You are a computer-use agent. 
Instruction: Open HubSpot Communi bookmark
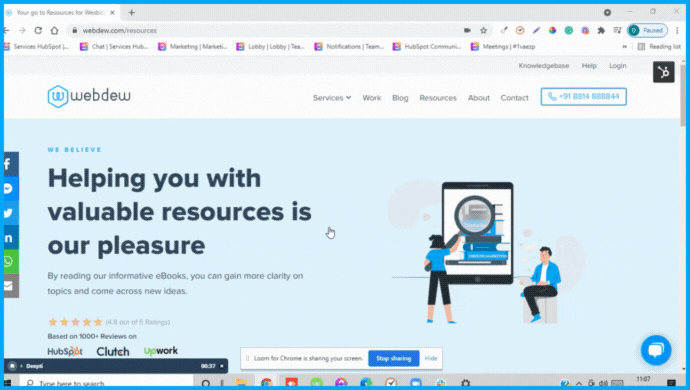click(x=427, y=47)
